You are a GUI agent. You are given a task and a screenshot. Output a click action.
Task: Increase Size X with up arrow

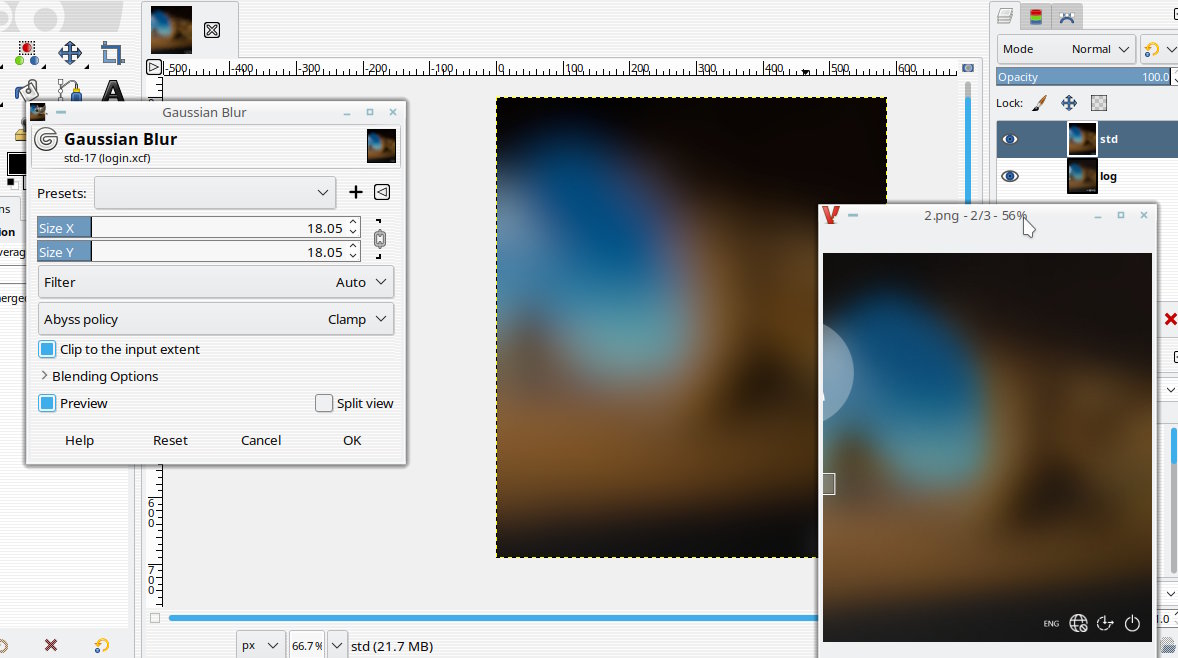tap(353, 222)
